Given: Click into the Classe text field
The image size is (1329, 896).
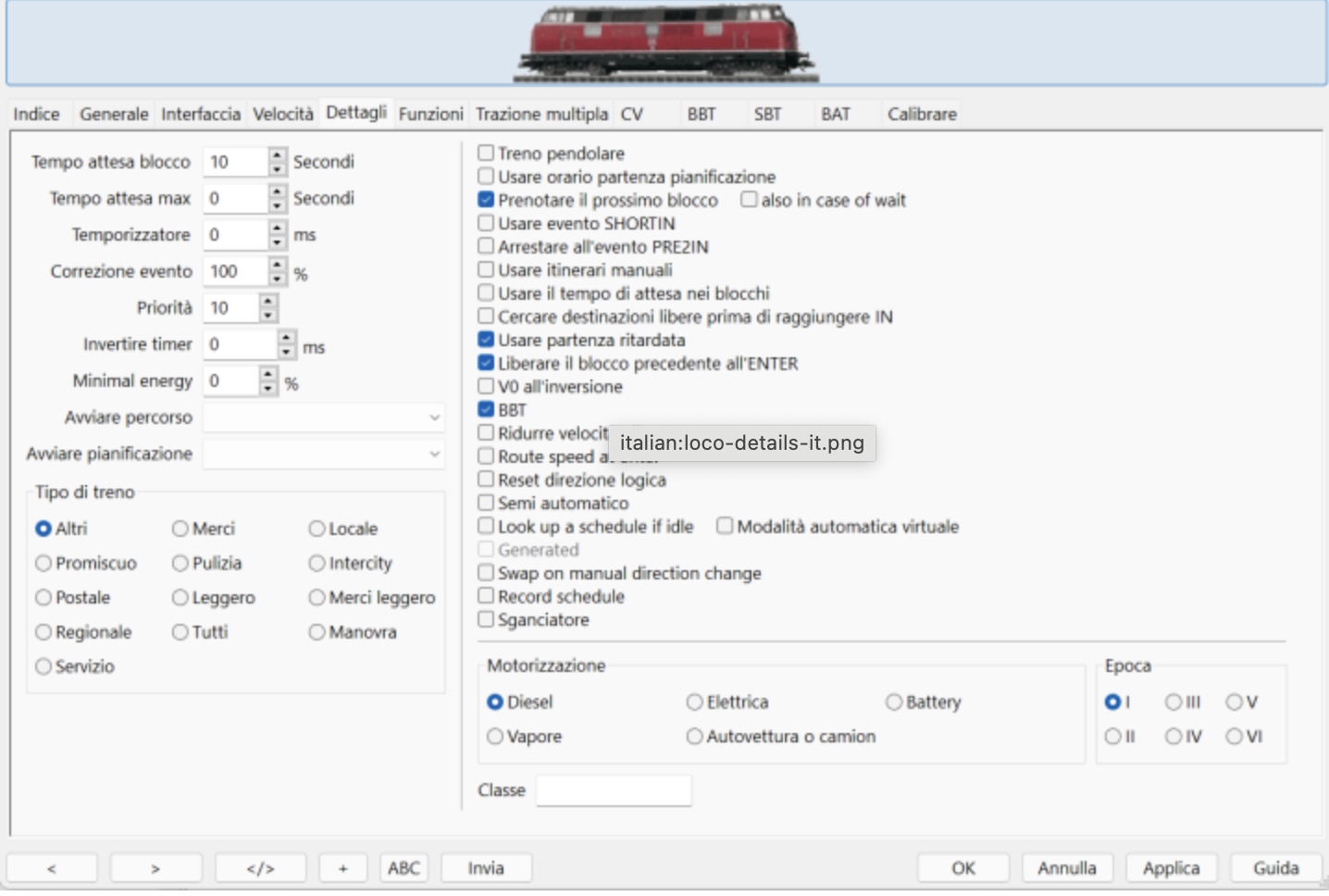Looking at the screenshot, I should click(613, 790).
